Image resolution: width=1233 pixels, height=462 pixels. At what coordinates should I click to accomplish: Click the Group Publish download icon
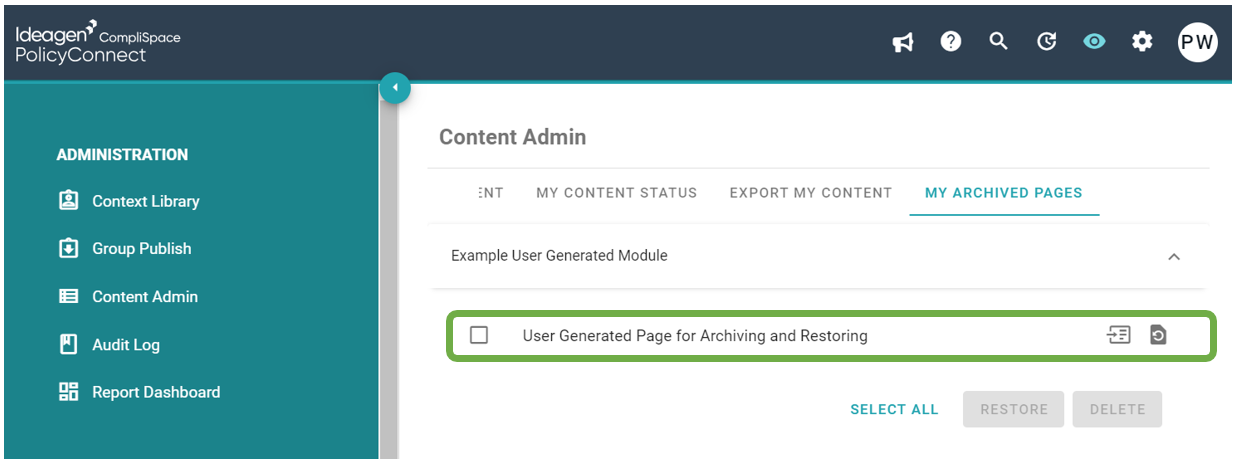click(68, 248)
